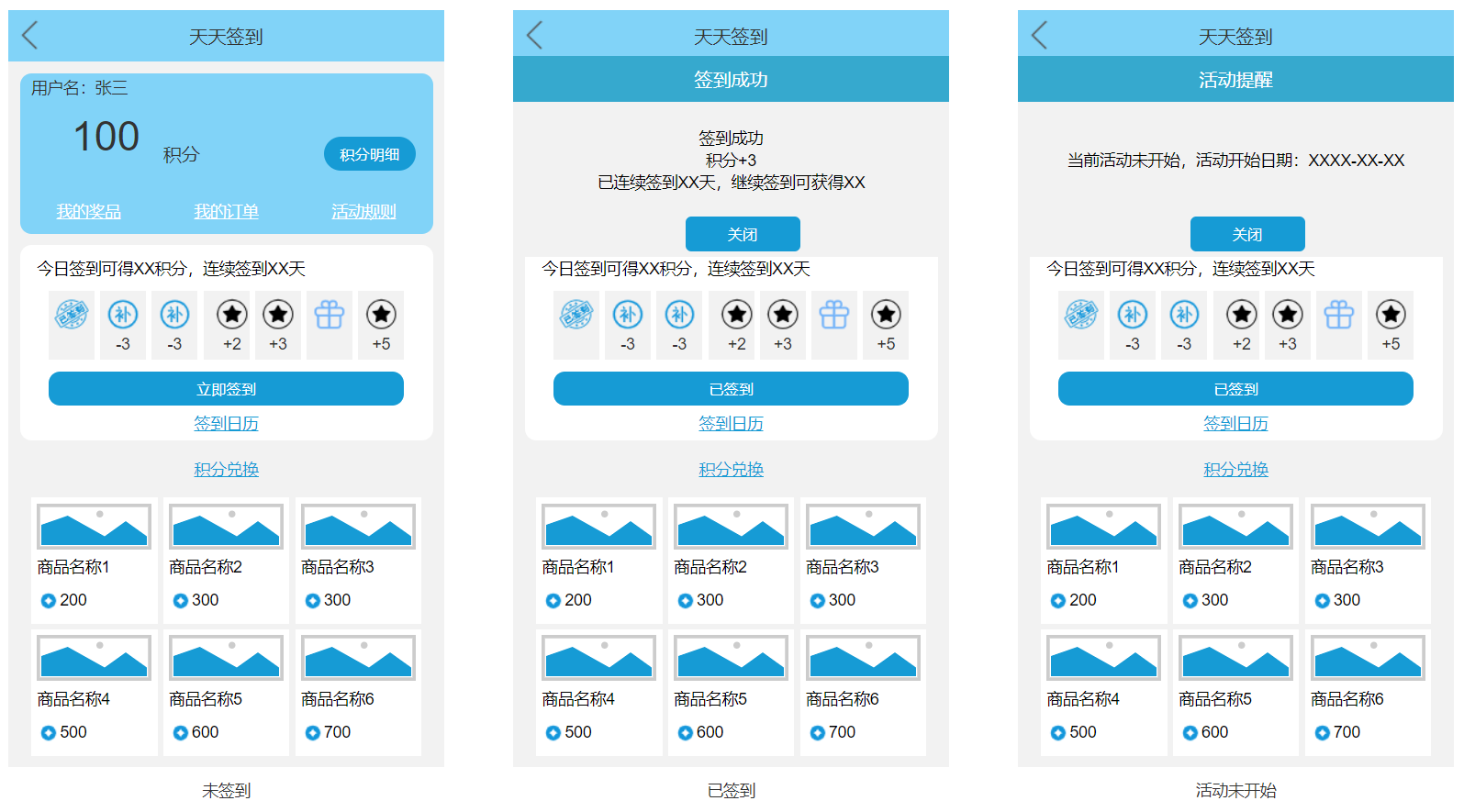The image size is (1464, 812).
Task: Tap coin icon beside 200 in 未签到 screen
Action: 49,601
